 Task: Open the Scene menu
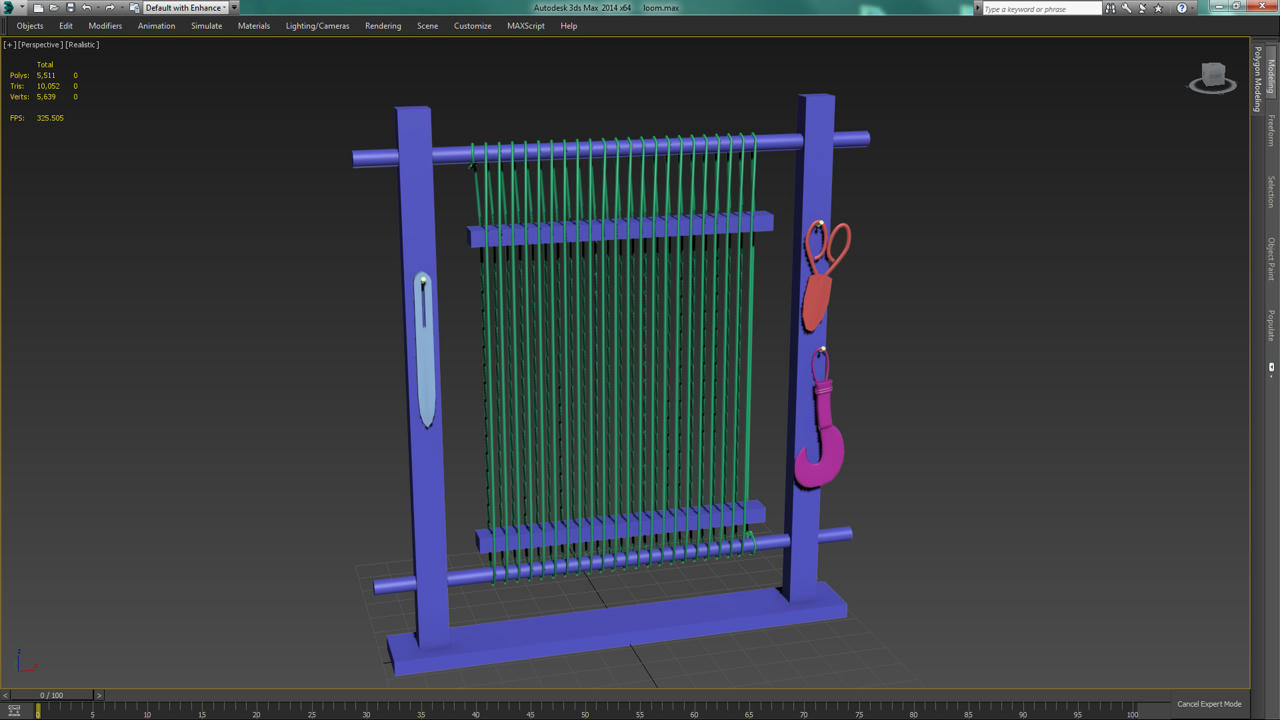[428, 26]
